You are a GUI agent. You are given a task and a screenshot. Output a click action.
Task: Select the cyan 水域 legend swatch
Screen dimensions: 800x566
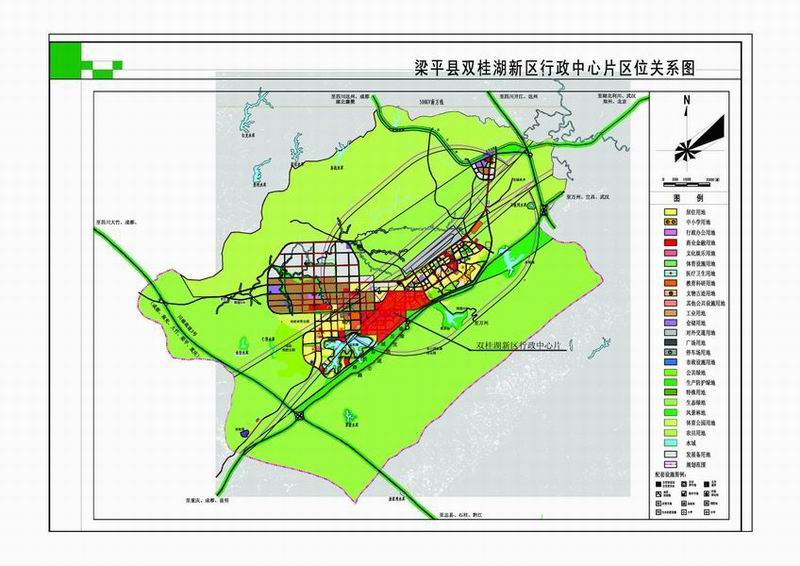tap(670, 444)
